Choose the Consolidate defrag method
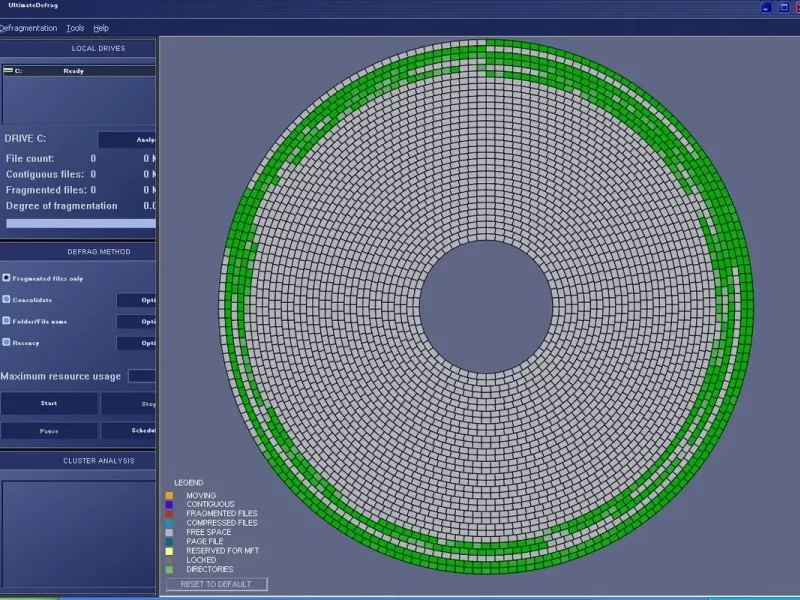The width and height of the screenshot is (800, 600). pos(6,299)
